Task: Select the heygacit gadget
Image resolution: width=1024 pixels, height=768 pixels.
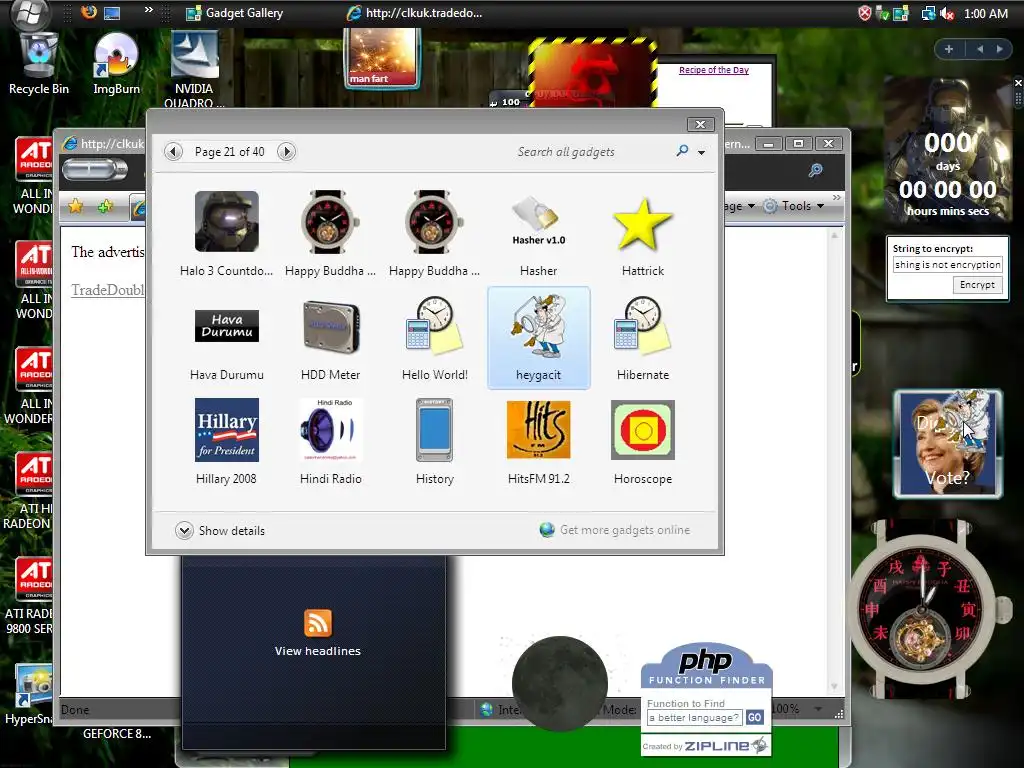Action: pyautogui.click(x=538, y=338)
